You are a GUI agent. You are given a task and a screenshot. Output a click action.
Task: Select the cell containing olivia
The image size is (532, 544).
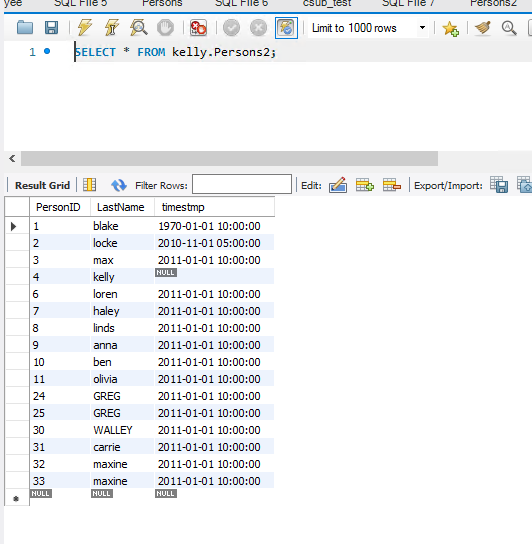click(x=122, y=379)
